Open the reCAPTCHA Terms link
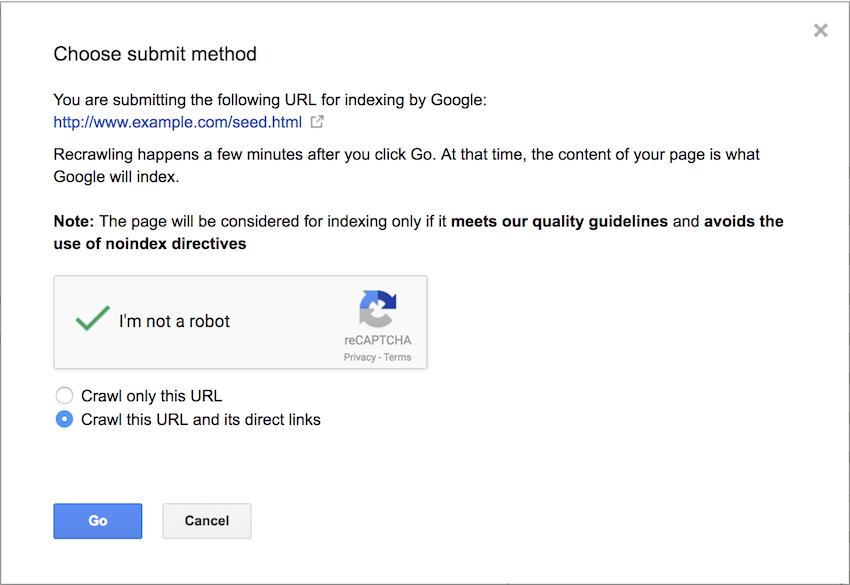 pyautogui.click(x=397, y=357)
